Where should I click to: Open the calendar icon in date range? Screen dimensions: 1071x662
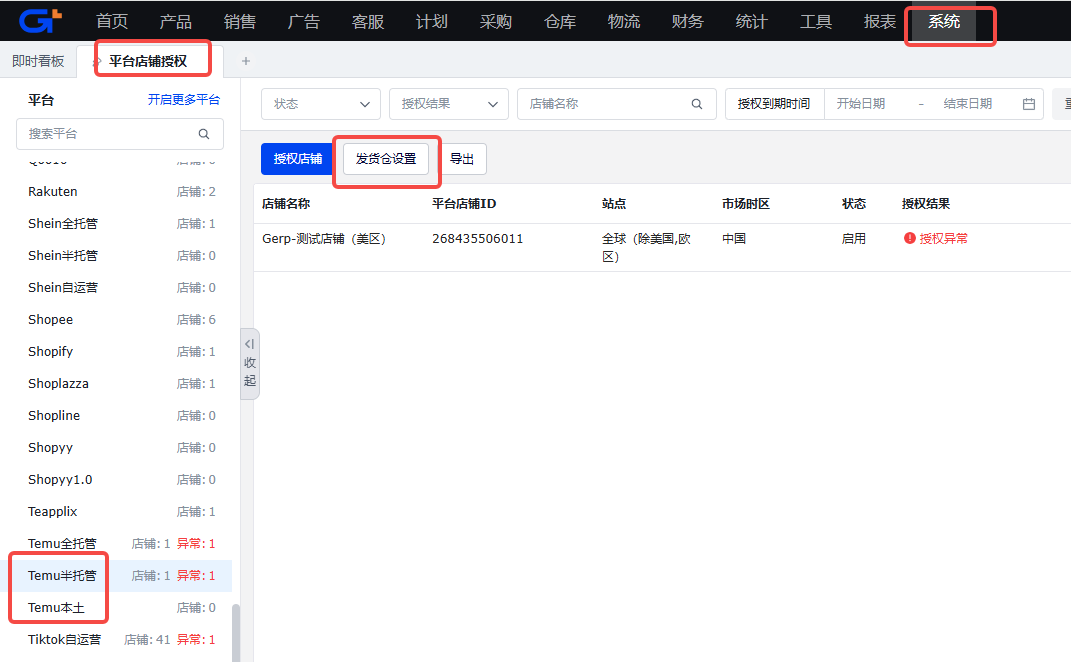[x=1029, y=104]
